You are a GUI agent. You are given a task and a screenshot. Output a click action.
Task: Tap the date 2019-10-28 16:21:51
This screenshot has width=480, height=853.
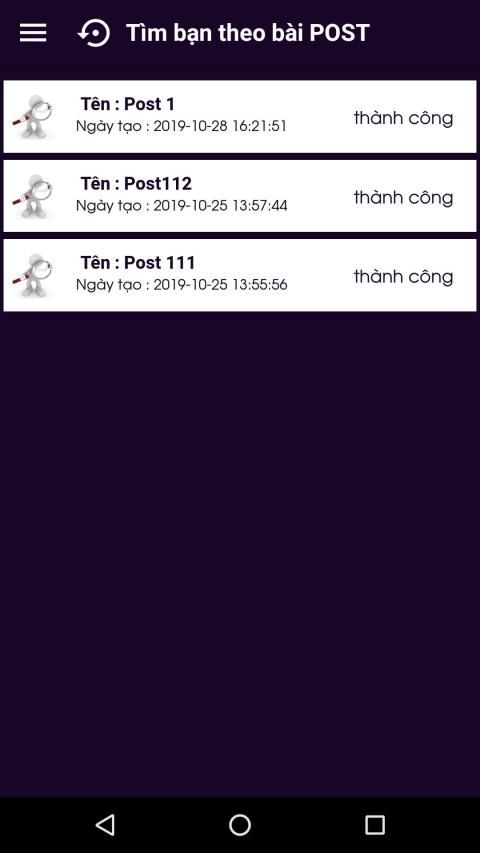pos(220,126)
